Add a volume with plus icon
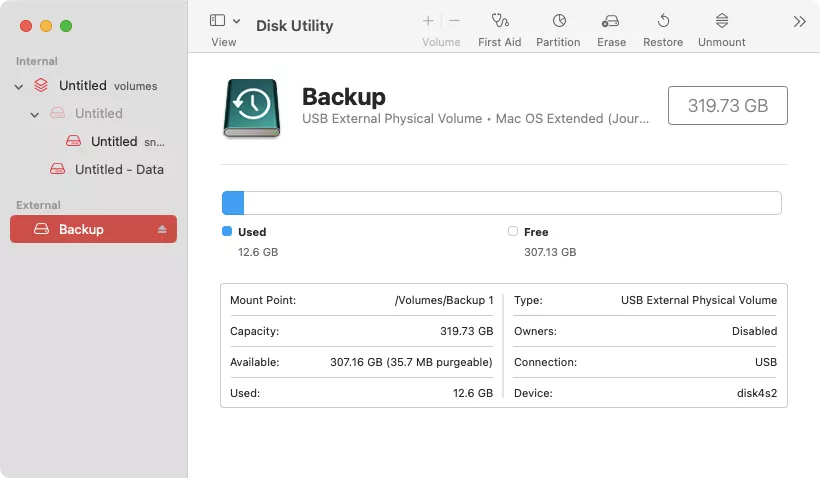Viewport: 820px width, 478px height. point(428,21)
